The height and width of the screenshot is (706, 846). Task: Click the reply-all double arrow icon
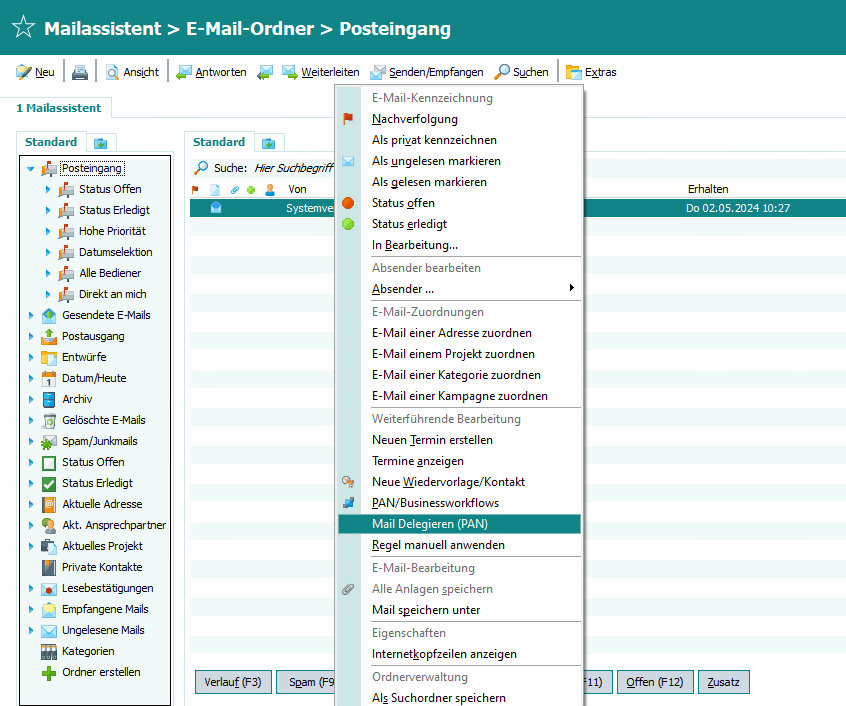(x=265, y=72)
